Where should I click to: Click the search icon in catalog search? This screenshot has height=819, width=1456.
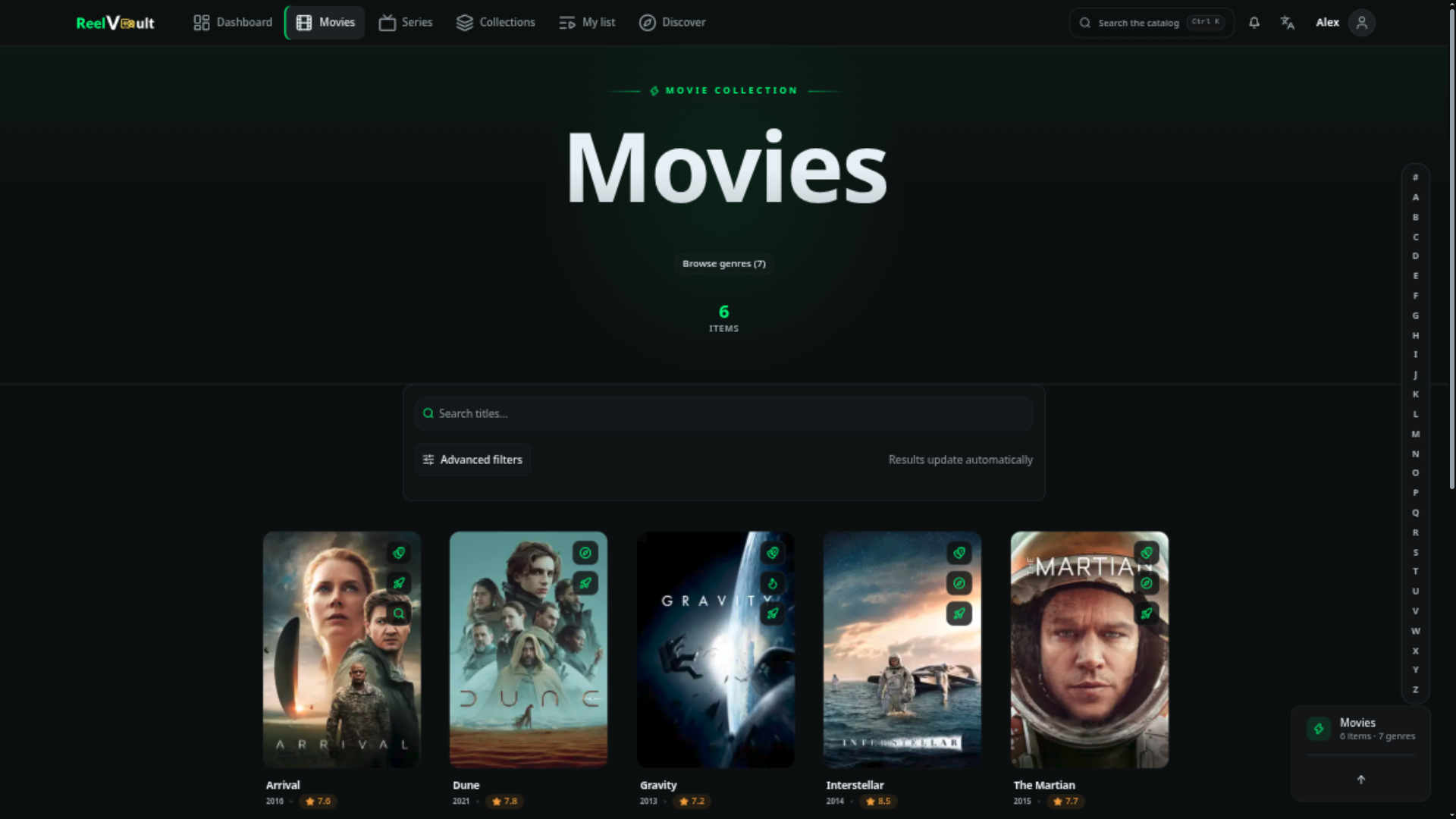[1085, 23]
